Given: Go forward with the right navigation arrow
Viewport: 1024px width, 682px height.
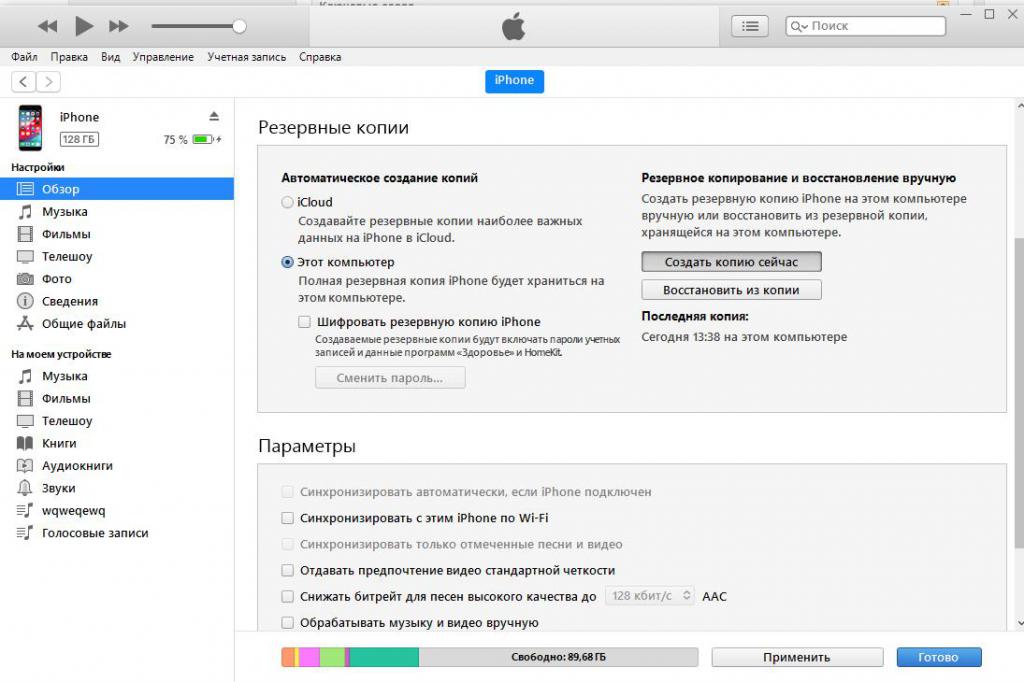Looking at the screenshot, I should [48, 82].
